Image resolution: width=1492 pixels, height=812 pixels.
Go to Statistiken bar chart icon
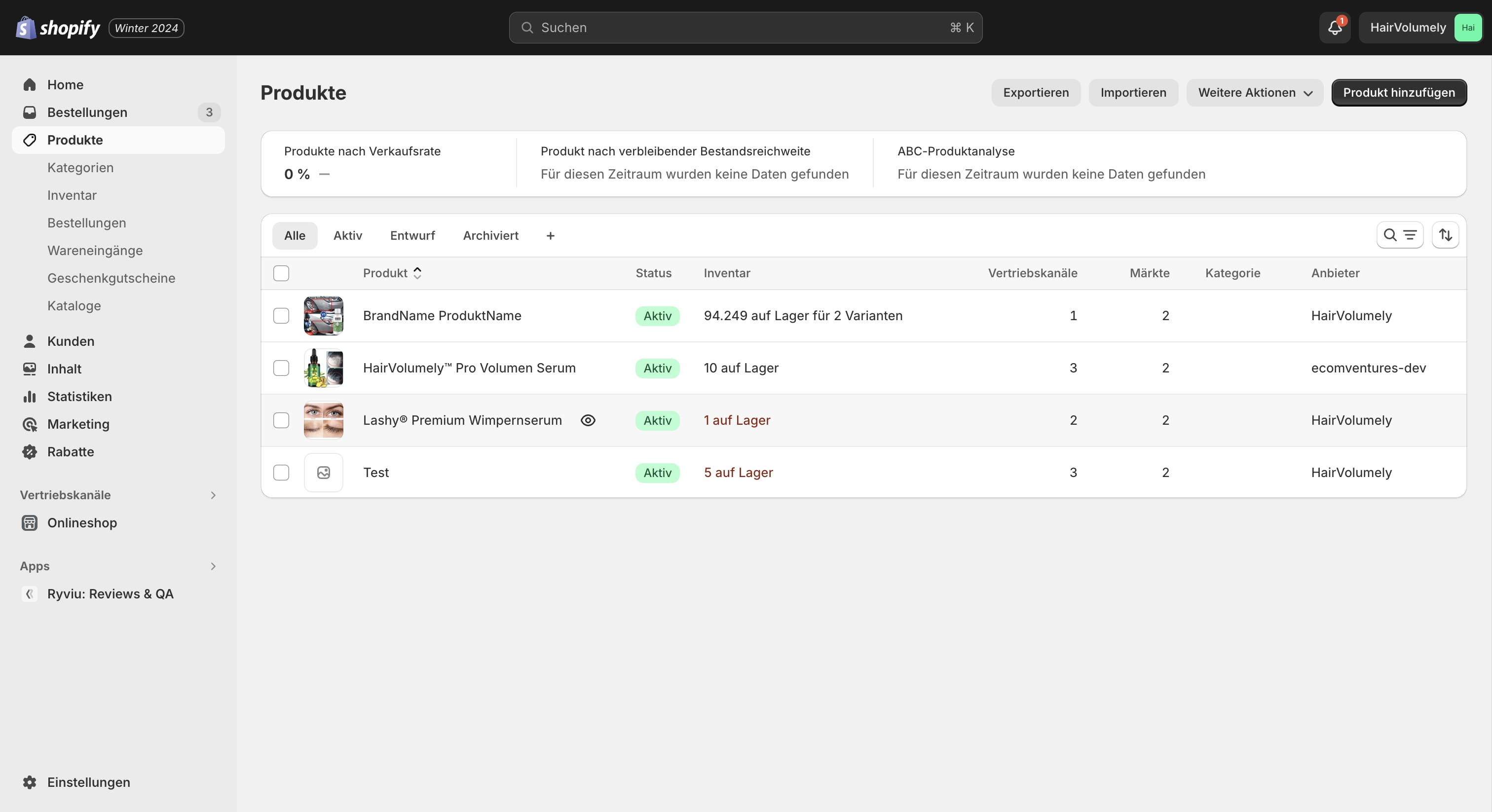[x=30, y=397]
